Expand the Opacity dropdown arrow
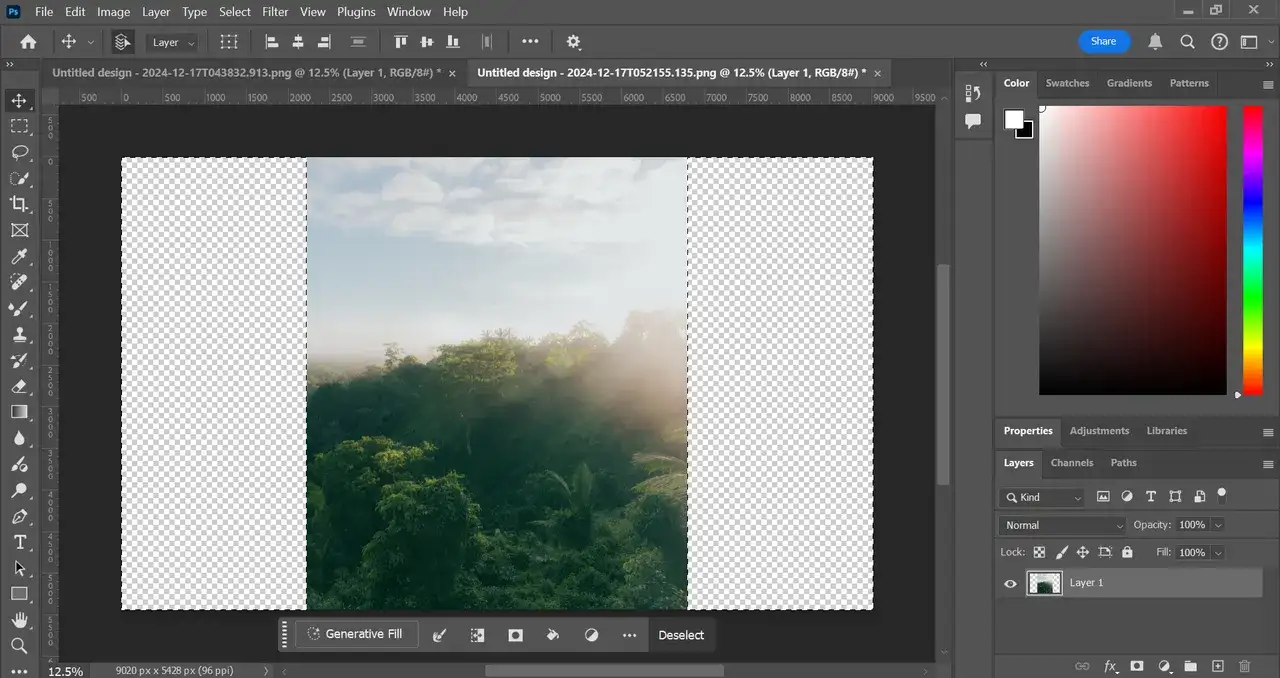1280x678 pixels. [1218, 525]
